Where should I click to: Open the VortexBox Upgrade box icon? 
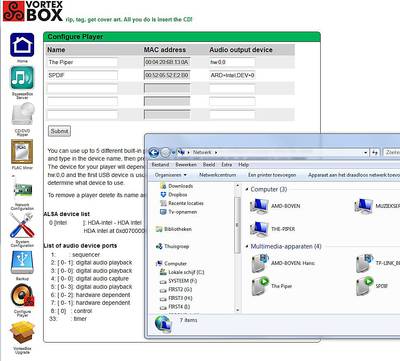pos(22,333)
